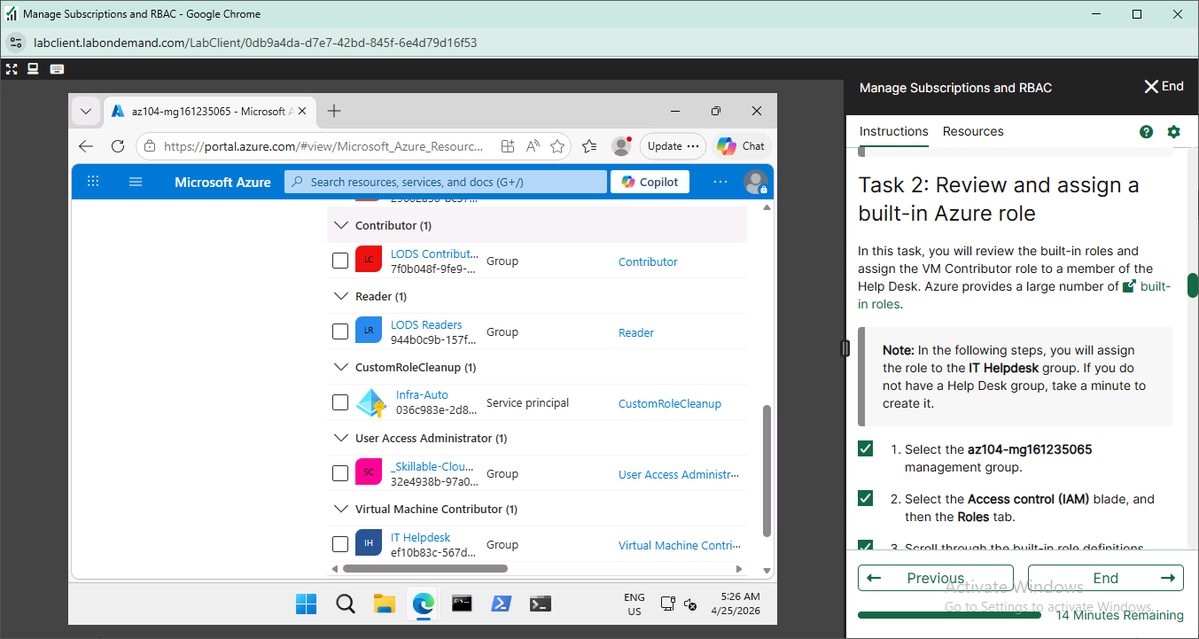Click the horizontal scrollbar in role list

pyautogui.click(x=425, y=569)
